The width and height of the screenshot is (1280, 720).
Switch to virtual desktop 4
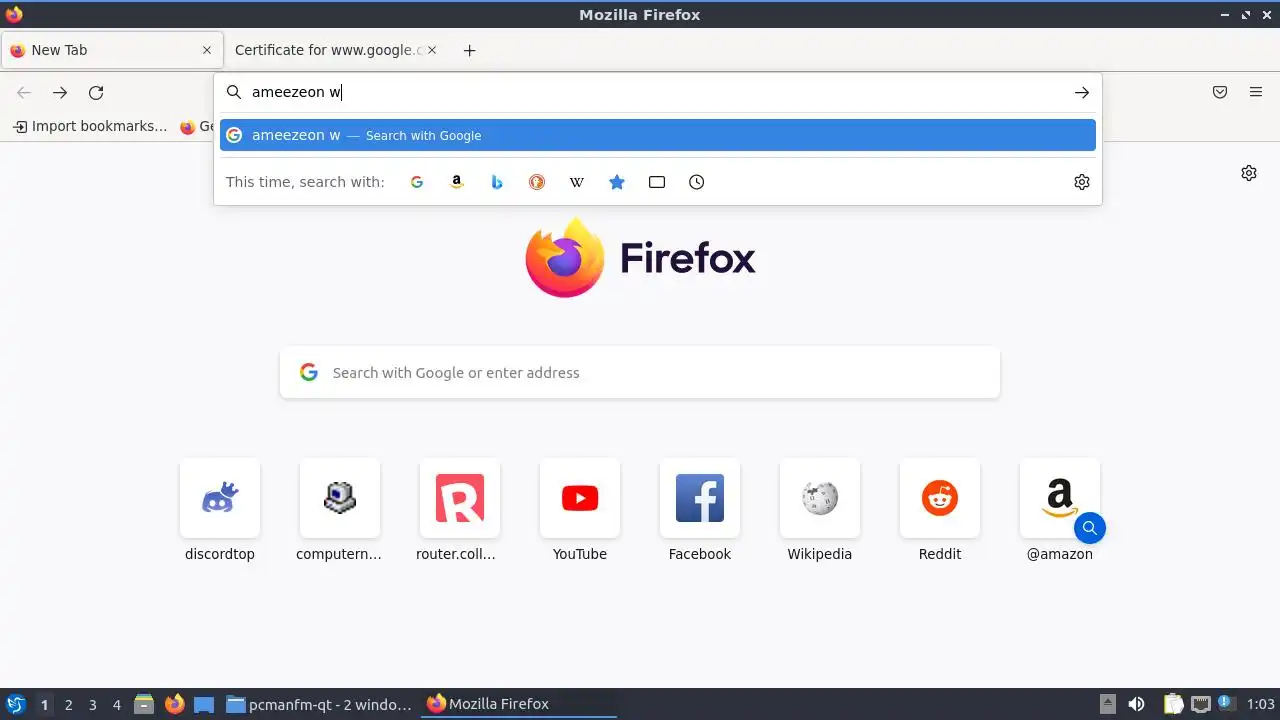117,705
